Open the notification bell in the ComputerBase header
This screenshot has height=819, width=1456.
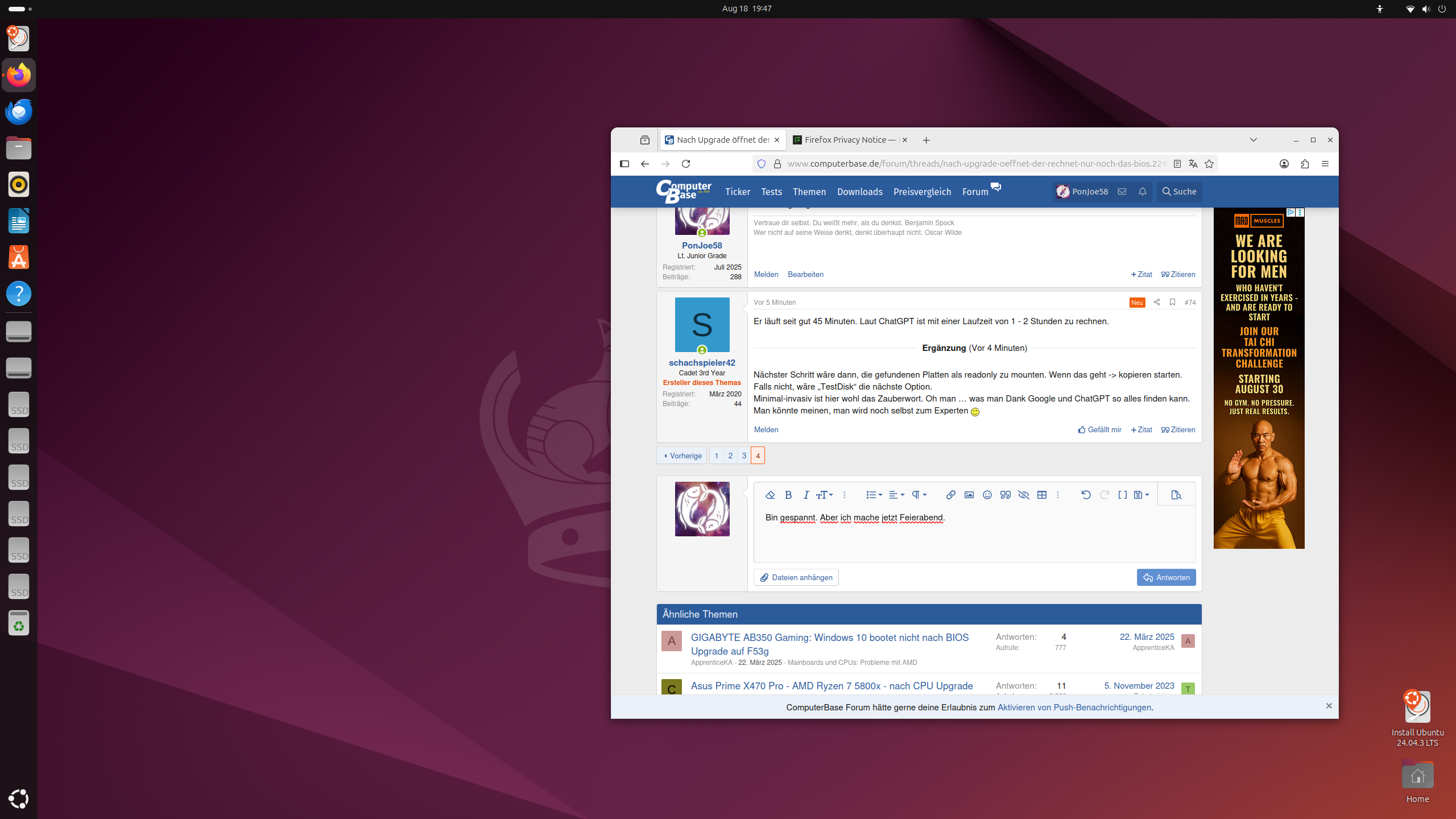click(1142, 192)
